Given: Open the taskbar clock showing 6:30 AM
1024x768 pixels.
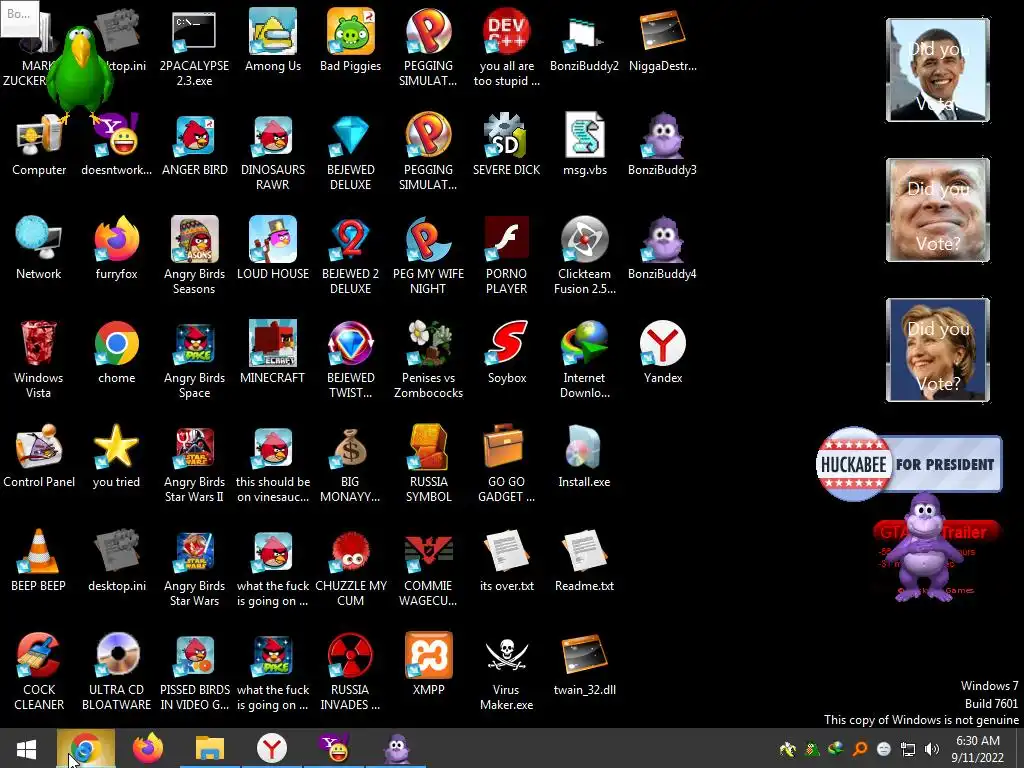Looking at the screenshot, I should coord(978,749).
